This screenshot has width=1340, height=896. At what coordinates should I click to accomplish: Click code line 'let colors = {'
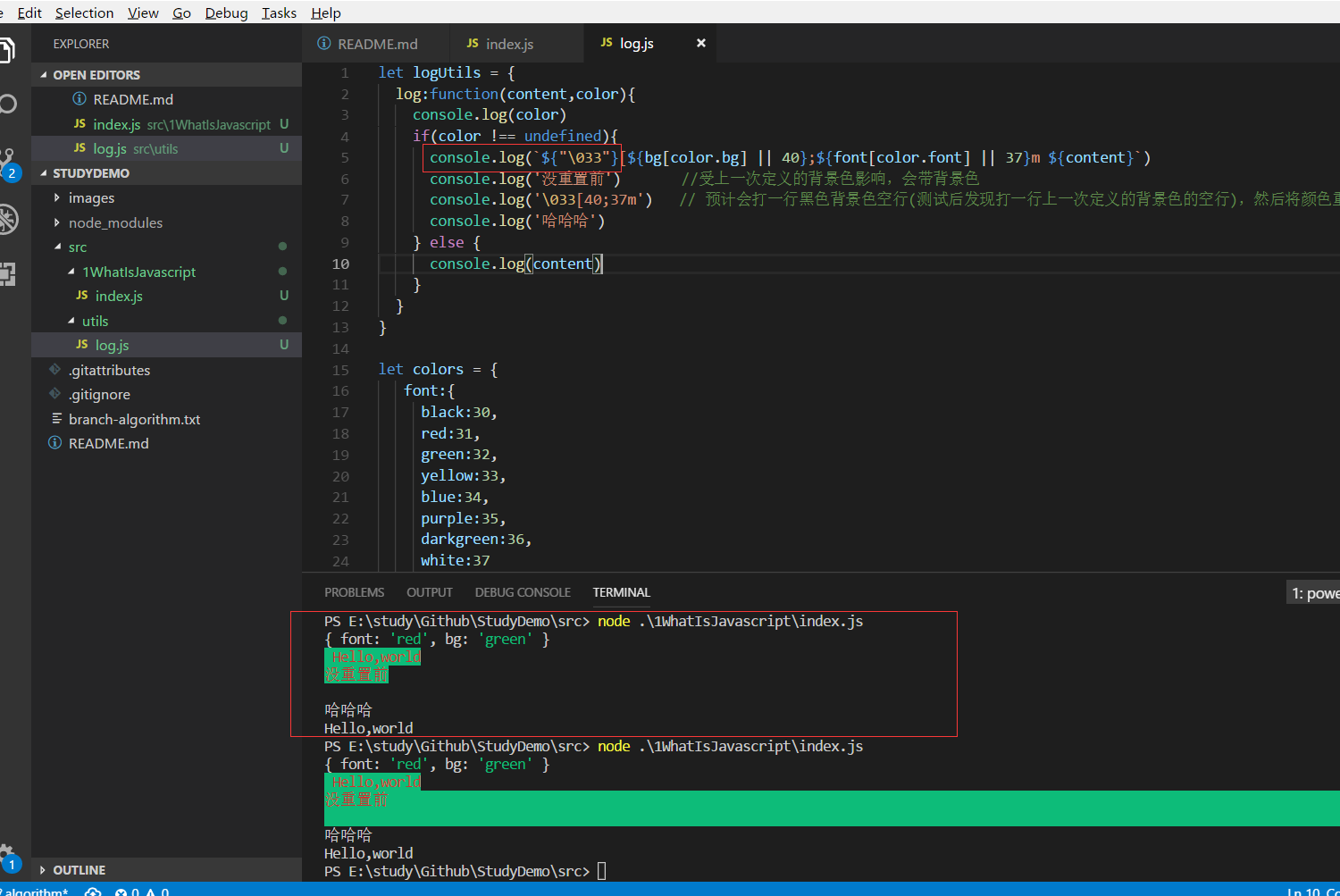[438, 369]
